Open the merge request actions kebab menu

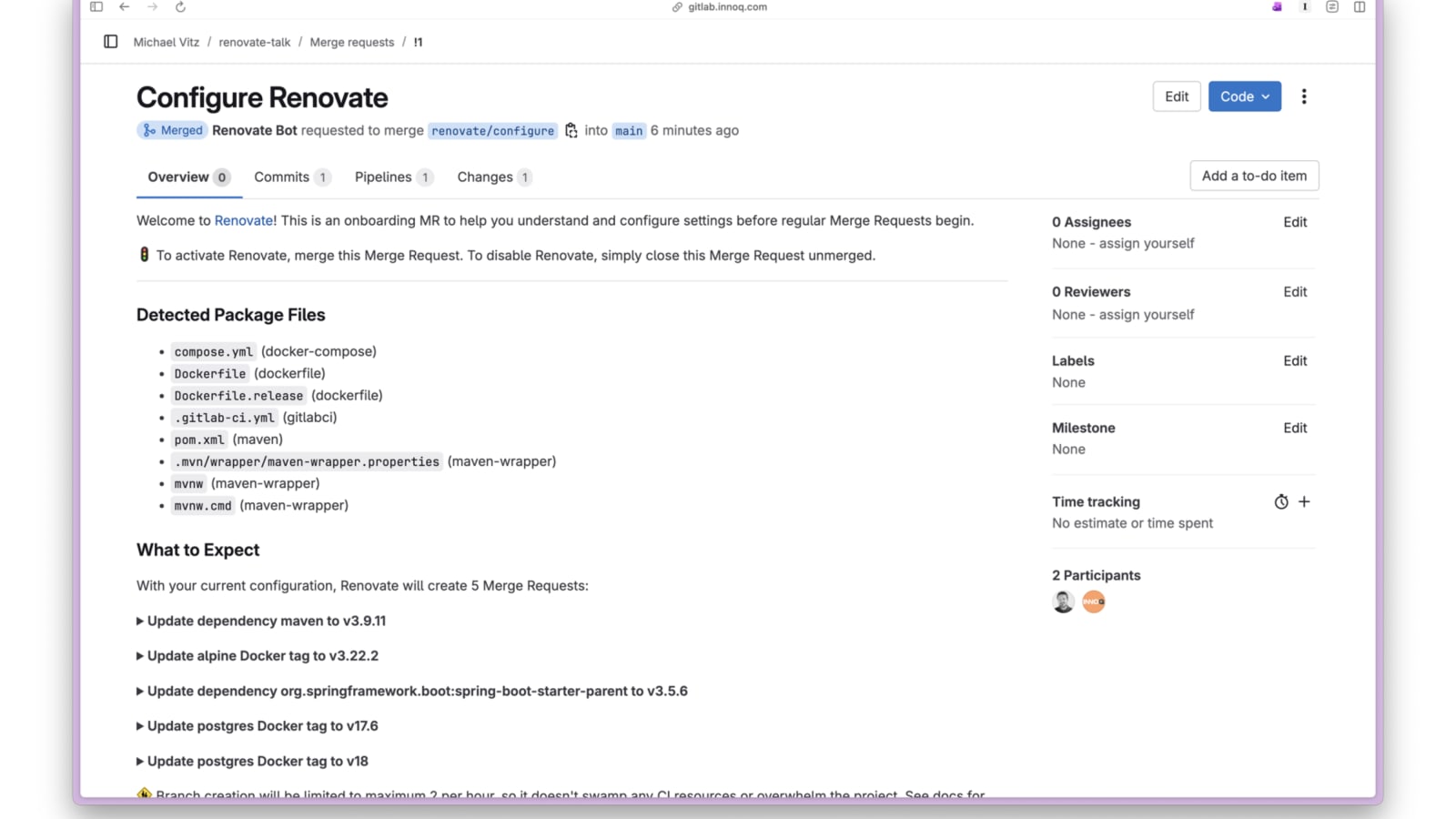[1304, 96]
